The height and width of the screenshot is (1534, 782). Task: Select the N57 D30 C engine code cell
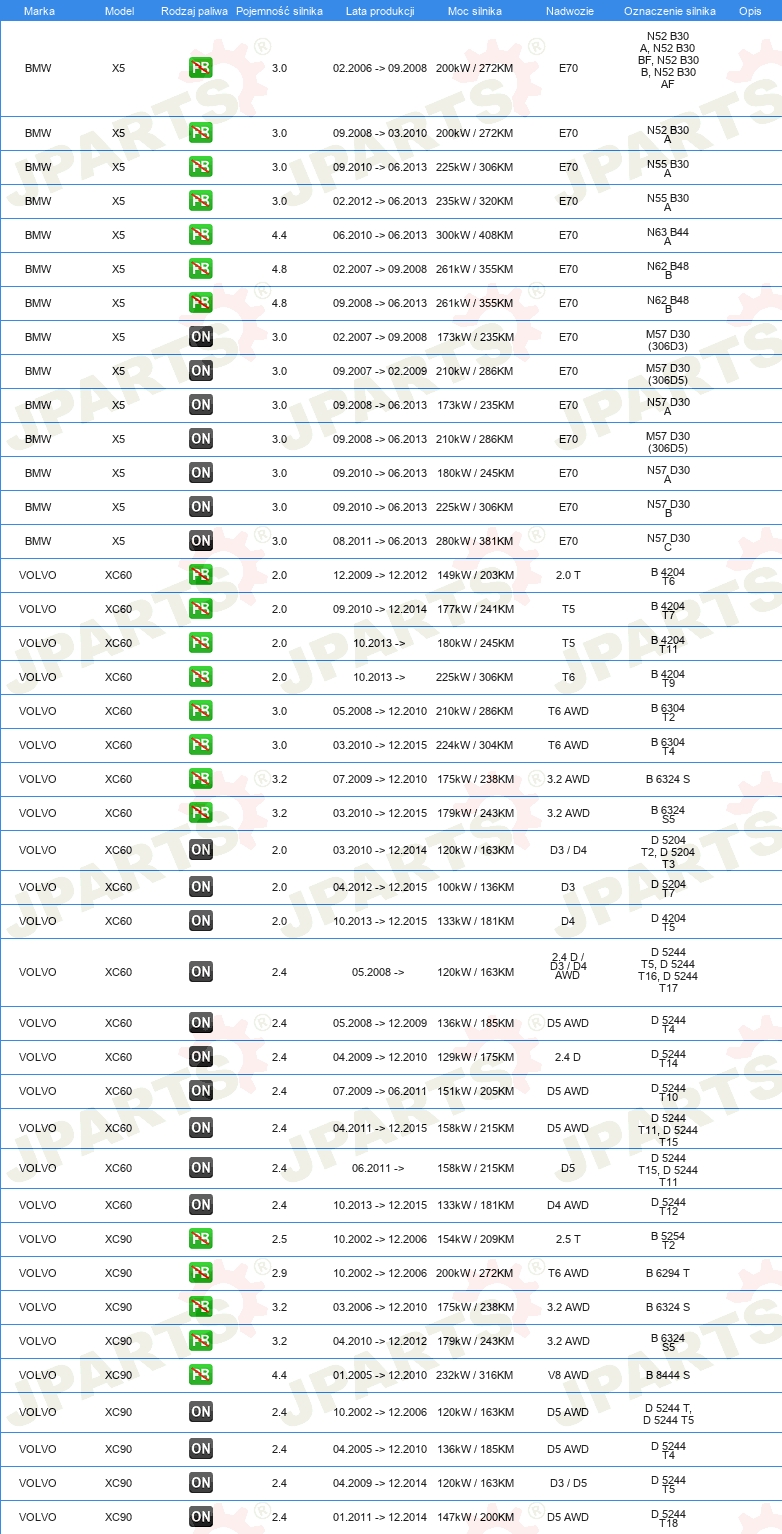(668, 541)
